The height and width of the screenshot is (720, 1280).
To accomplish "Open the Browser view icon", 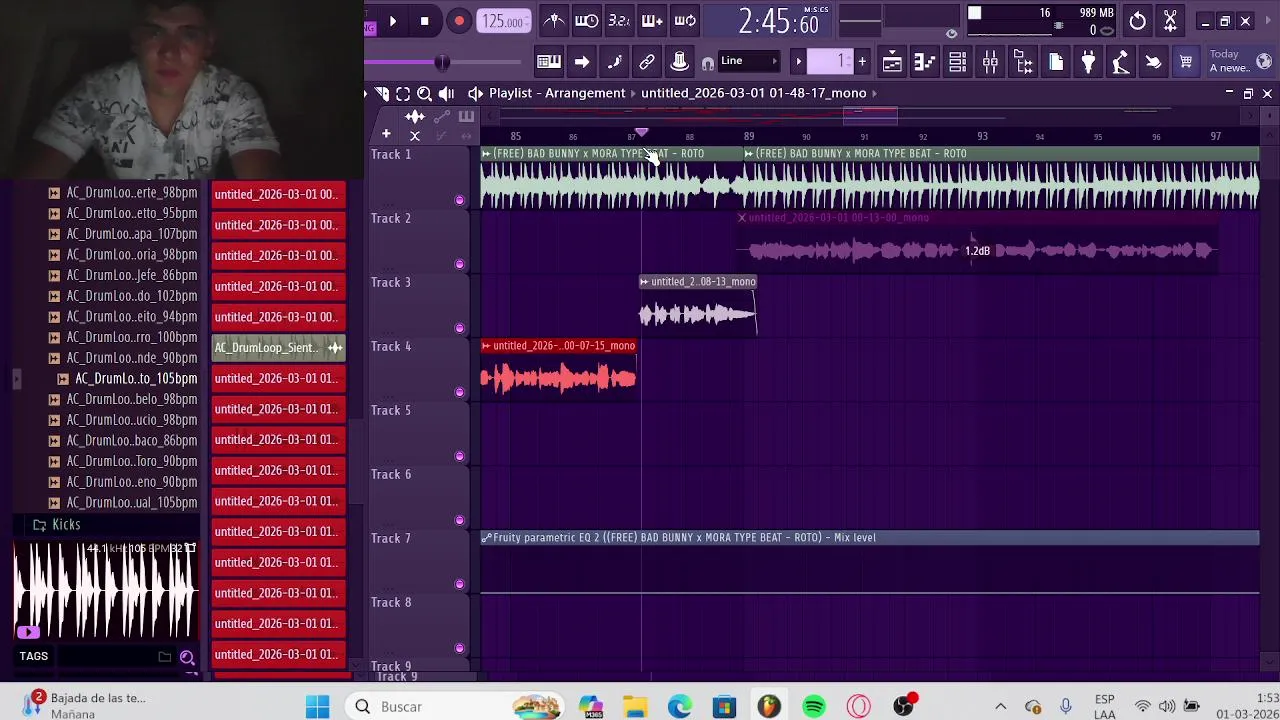I will click(x=1023, y=62).
